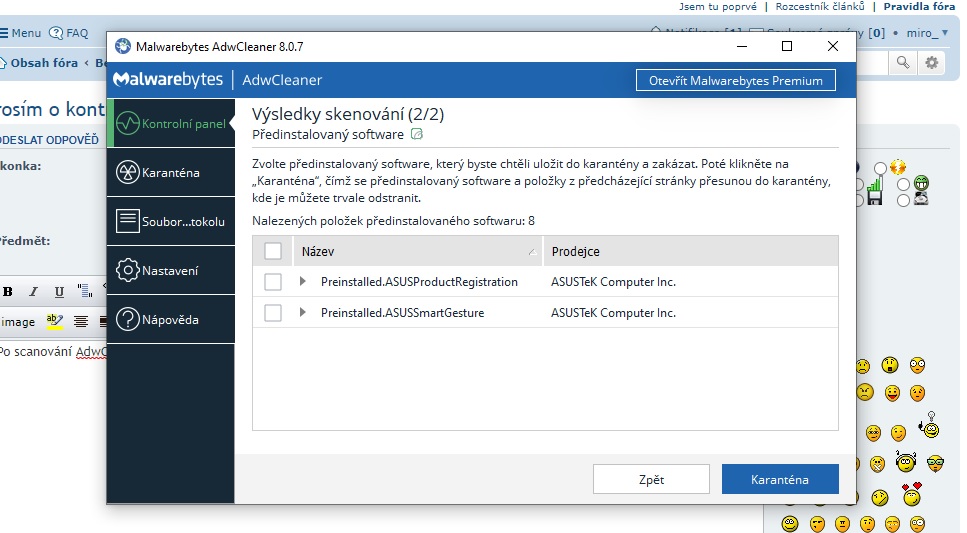
Task: Expand the Preinstalled.ASUSSmartGesture row
Action: tap(303, 313)
